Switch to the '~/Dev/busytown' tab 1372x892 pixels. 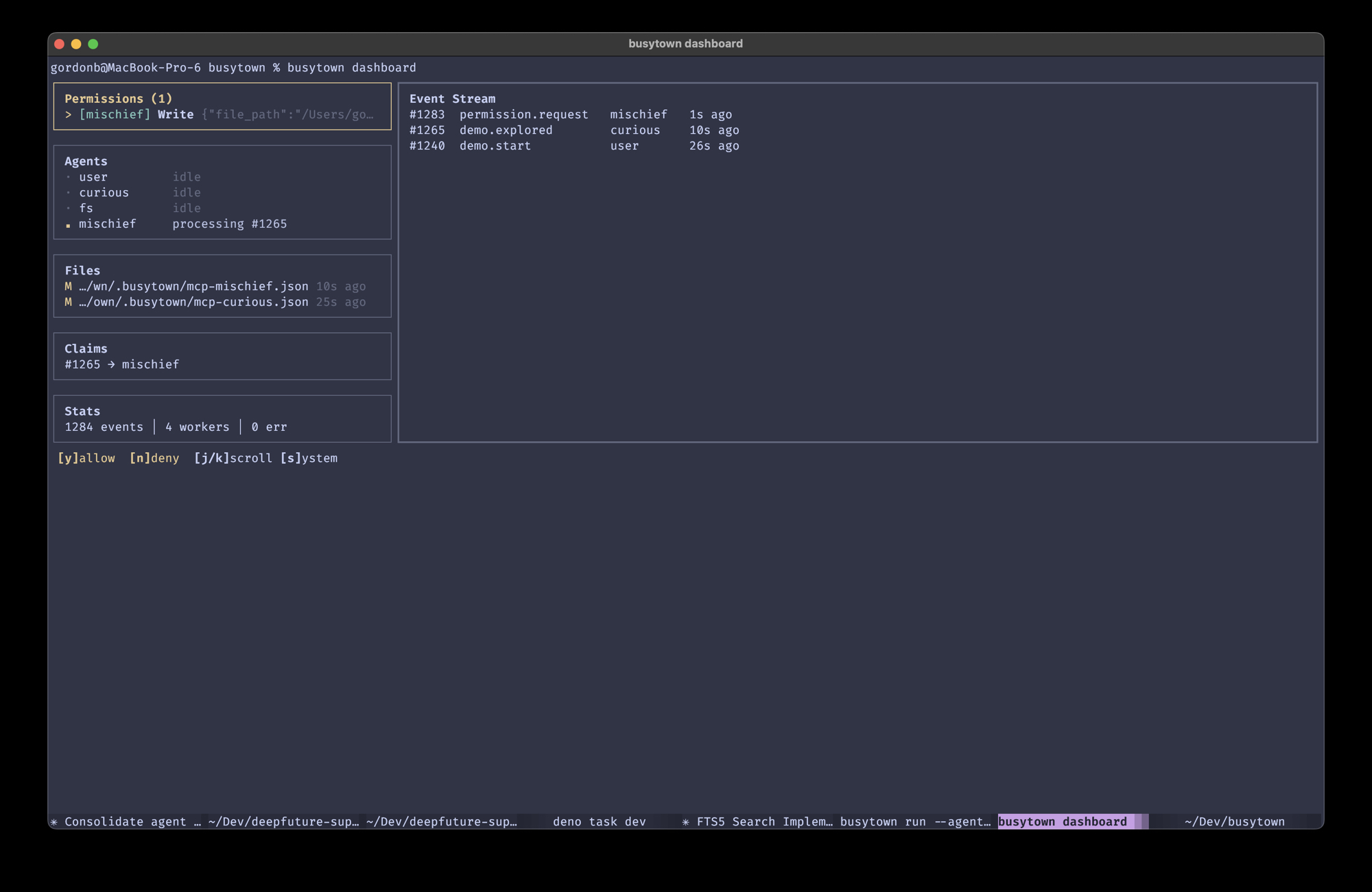pyautogui.click(x=1233, y=821)
